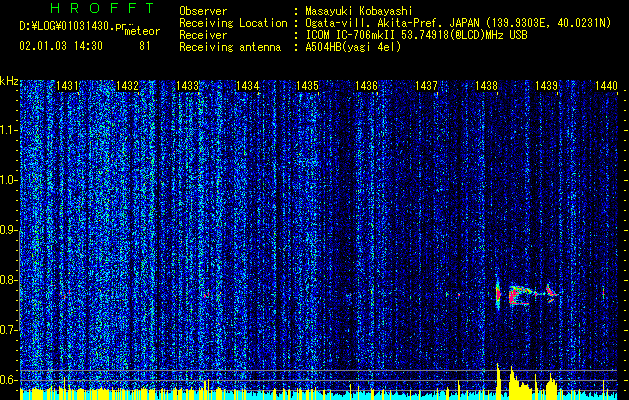The height and width of the screenshot is (400, 629).
Task: Click the wide red-cyan echo blob between 1438 and 1439
Action: click(520, 296)
